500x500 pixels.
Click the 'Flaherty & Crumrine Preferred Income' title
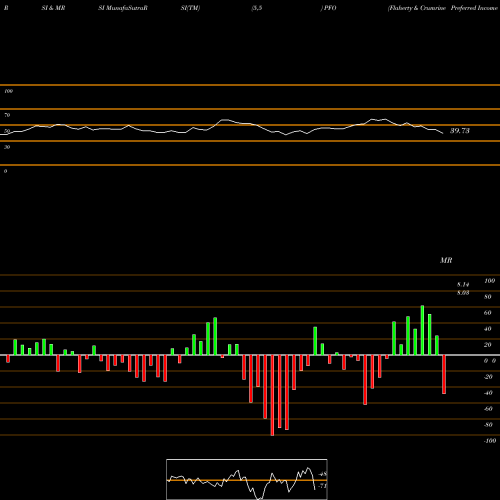443,8
